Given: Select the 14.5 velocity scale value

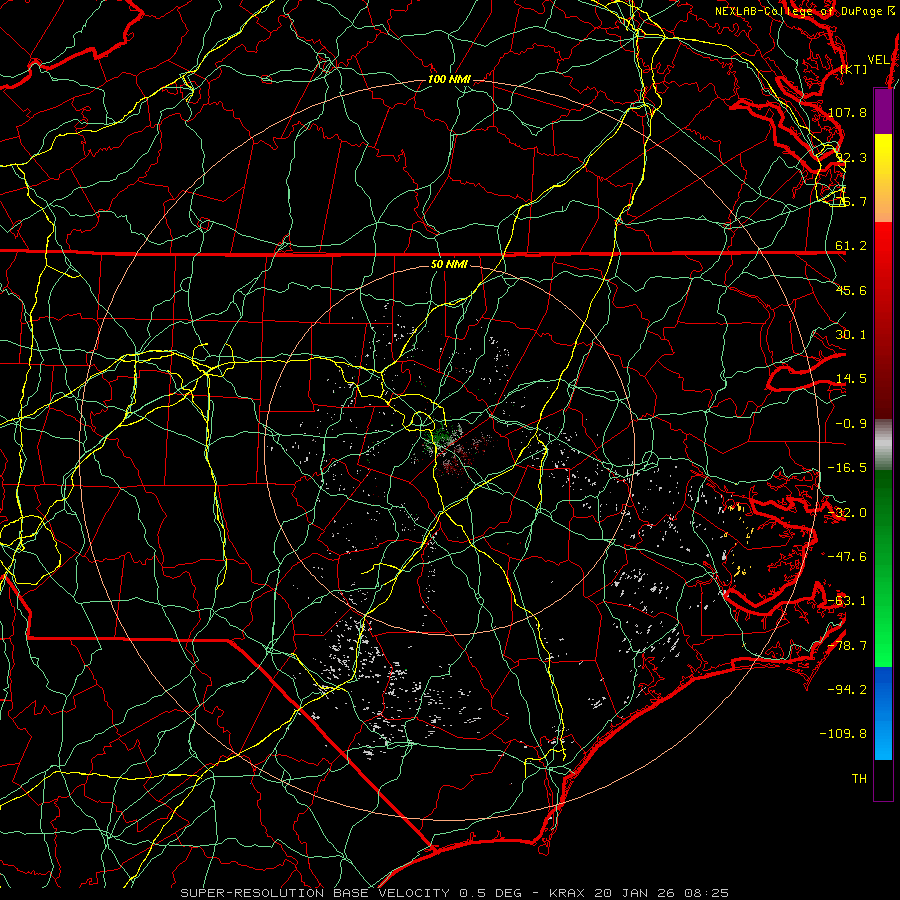Looking at the screenshot, I should [851, 379].
